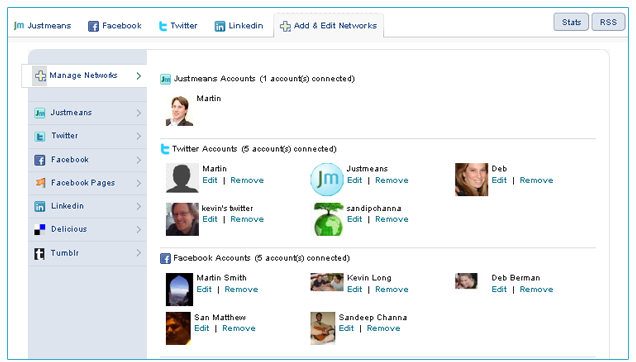Edit Martin Smith's Facebook account

pos(204,289)
